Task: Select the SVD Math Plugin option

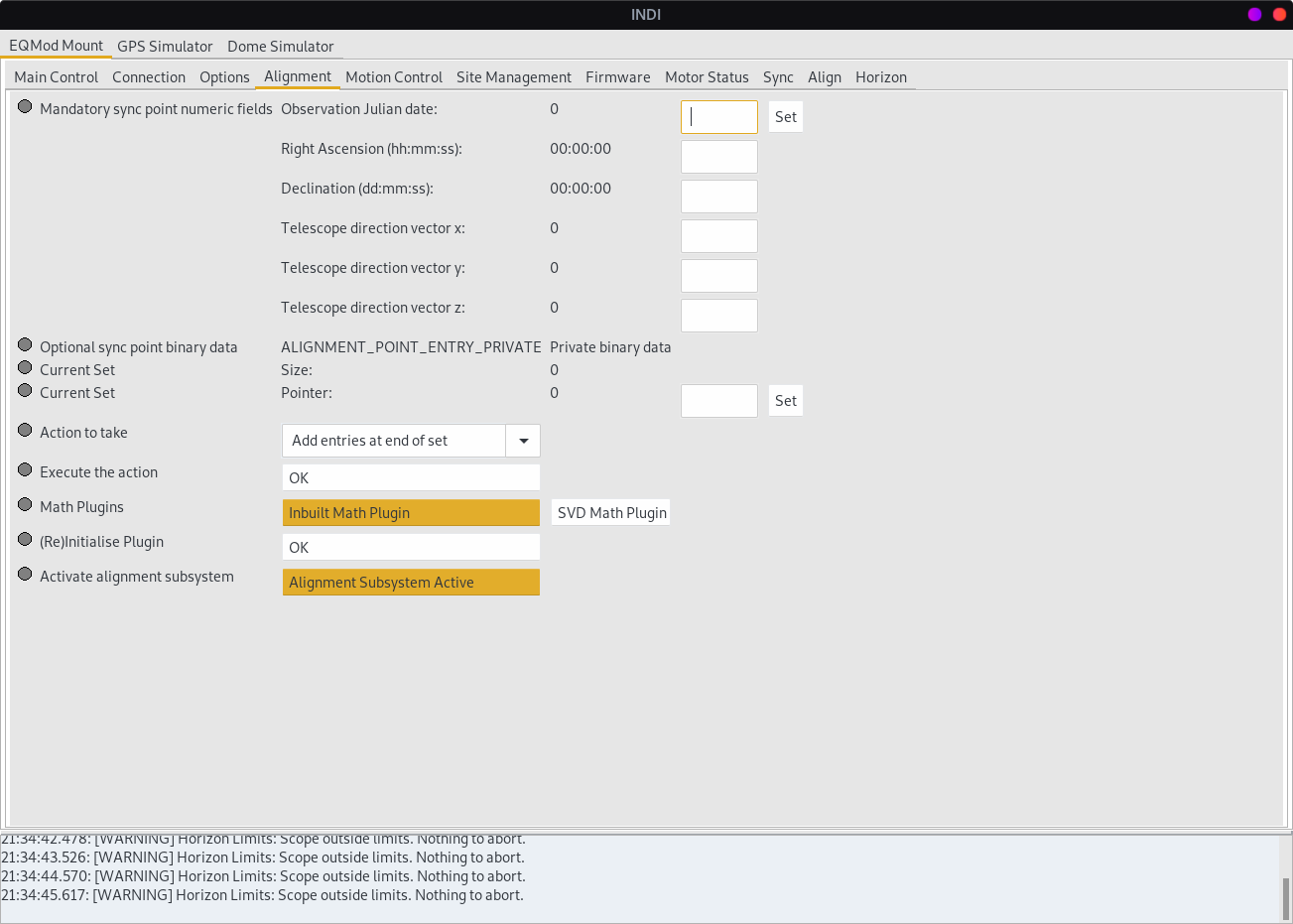Action: click(x=611, y=513)
